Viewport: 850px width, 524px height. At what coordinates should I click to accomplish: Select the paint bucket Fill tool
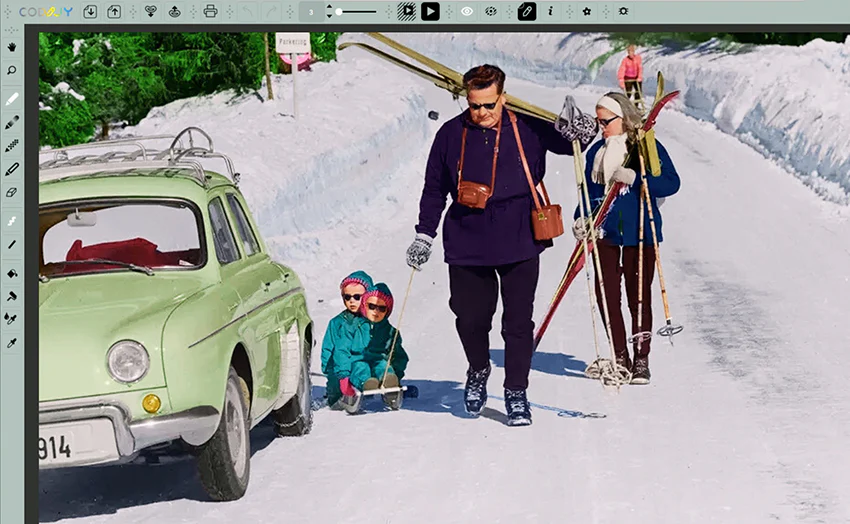(11, 274)
